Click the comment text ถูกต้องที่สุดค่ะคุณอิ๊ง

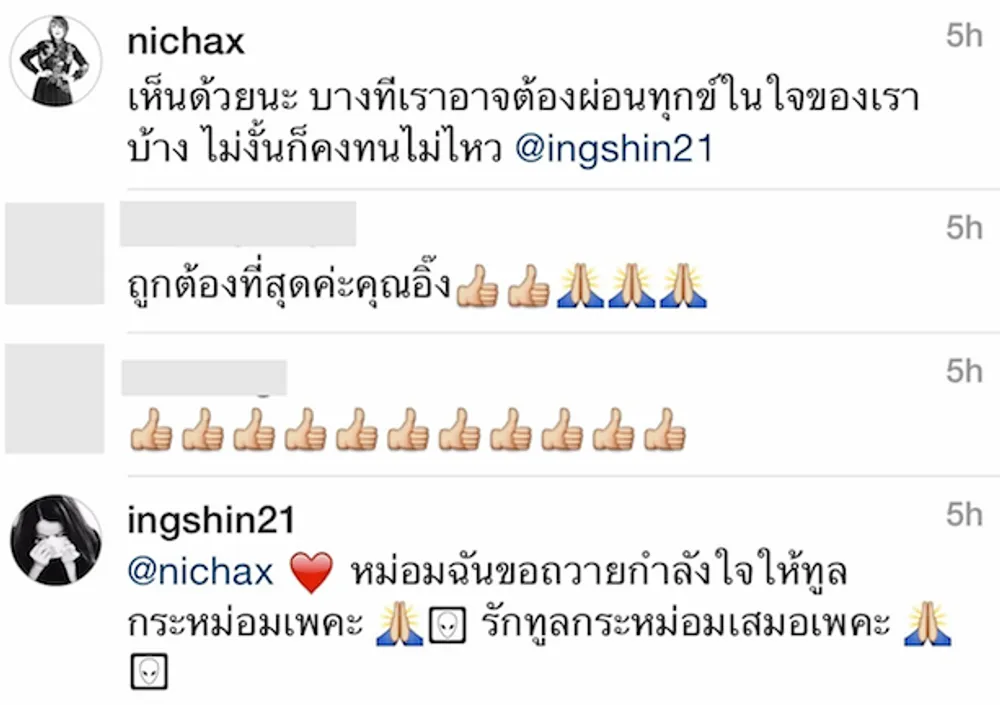(290, 285)
